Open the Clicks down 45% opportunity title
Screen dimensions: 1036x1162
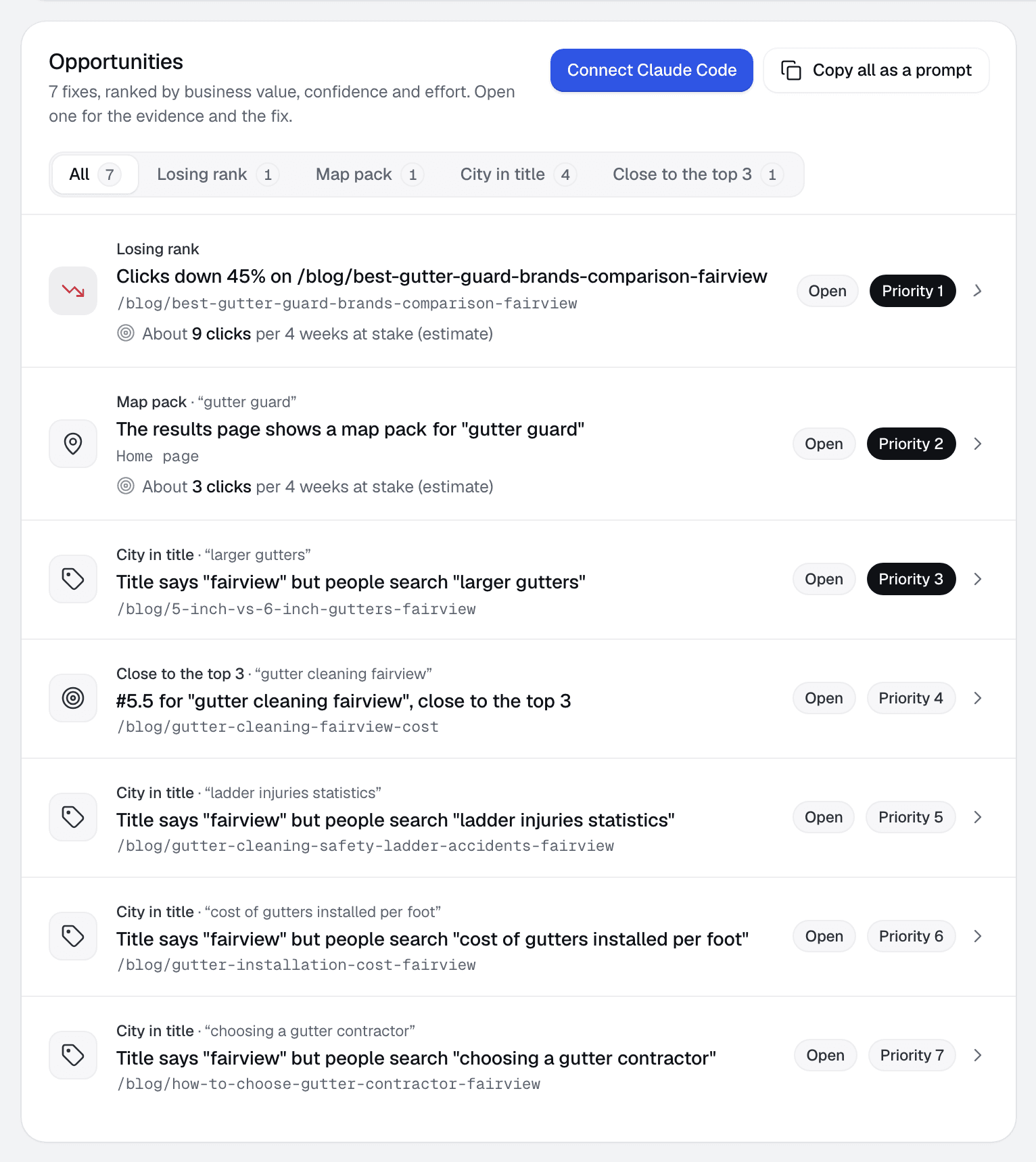pyautogui.click(x=442, y=277)
